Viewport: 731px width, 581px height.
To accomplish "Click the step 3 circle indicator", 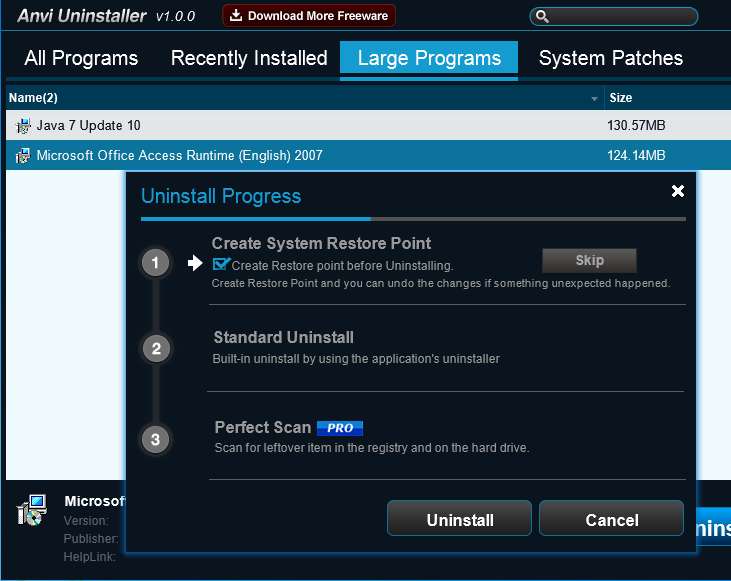I will 156,439.
